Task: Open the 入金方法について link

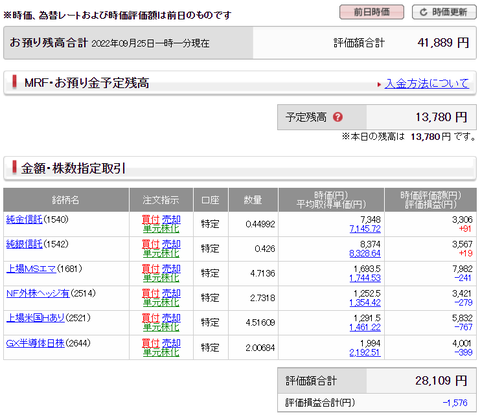Action: pyautogui.click(x=427, y=83)
